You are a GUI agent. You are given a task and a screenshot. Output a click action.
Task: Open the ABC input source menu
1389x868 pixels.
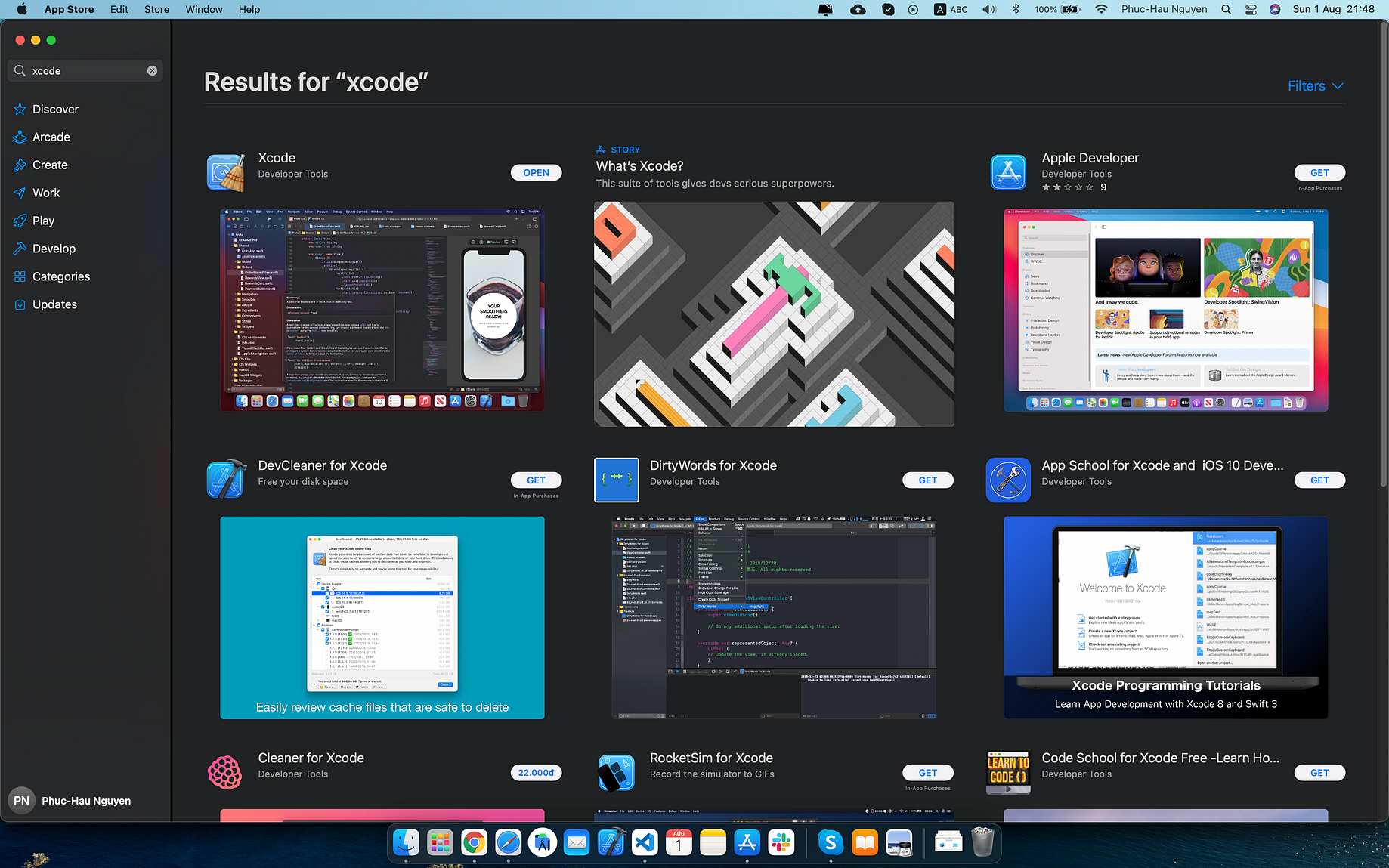[x=951, y=9]
